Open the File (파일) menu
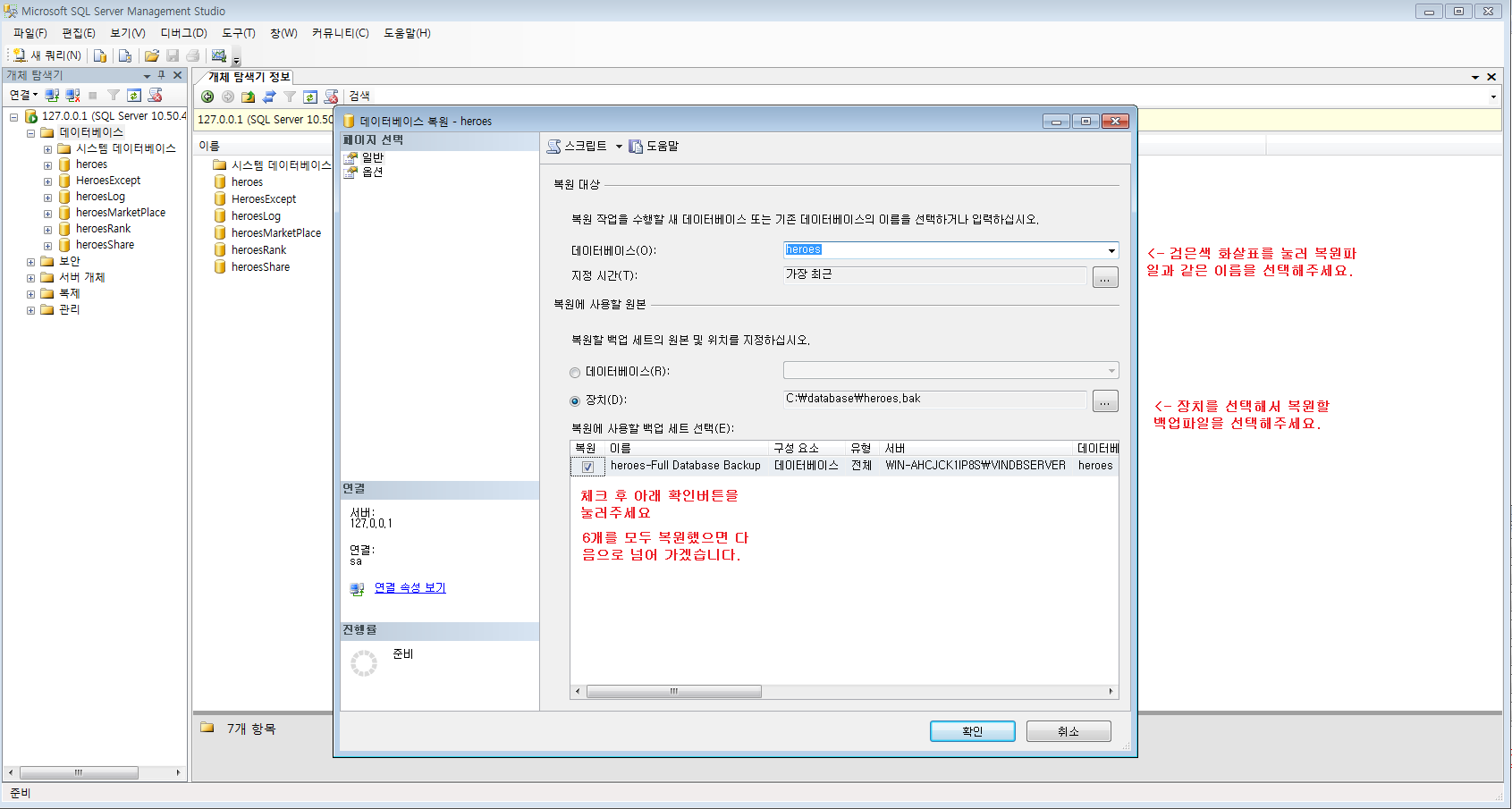This screenshot has width=1512, height=809. tap(30, 33)
